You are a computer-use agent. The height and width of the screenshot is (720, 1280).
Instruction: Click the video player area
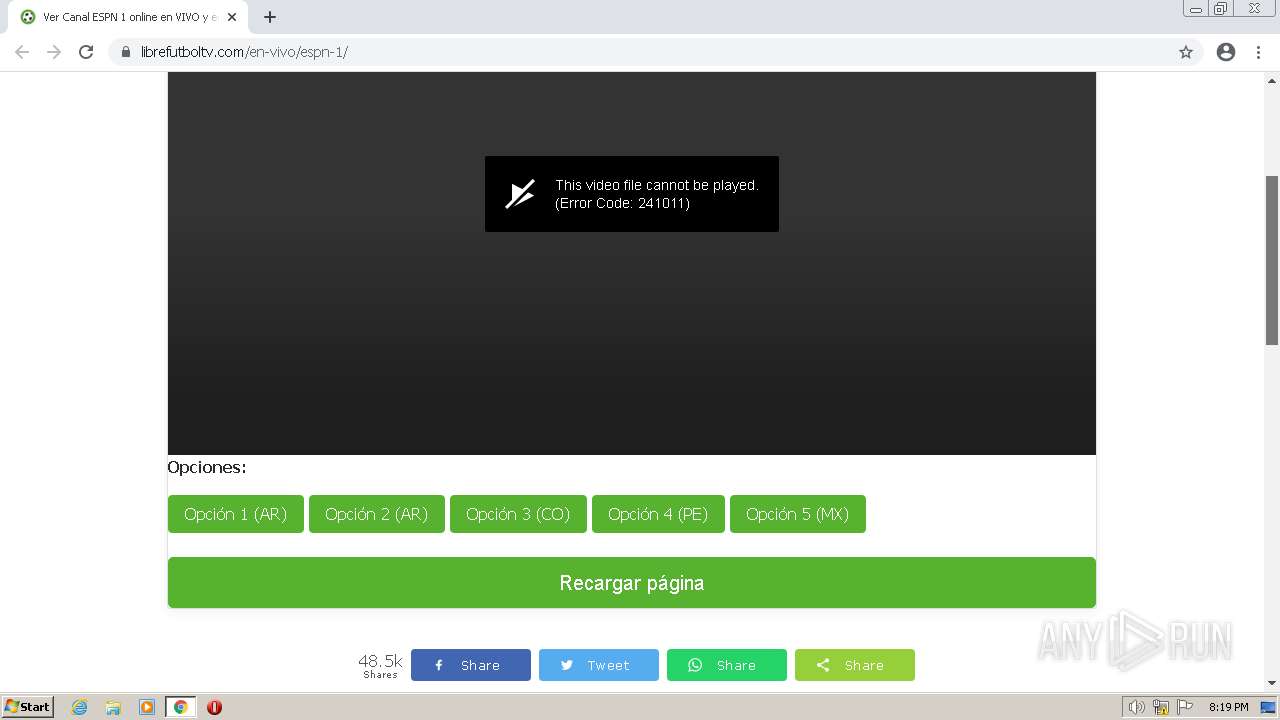pyautogui.click(x=632, y=263)
